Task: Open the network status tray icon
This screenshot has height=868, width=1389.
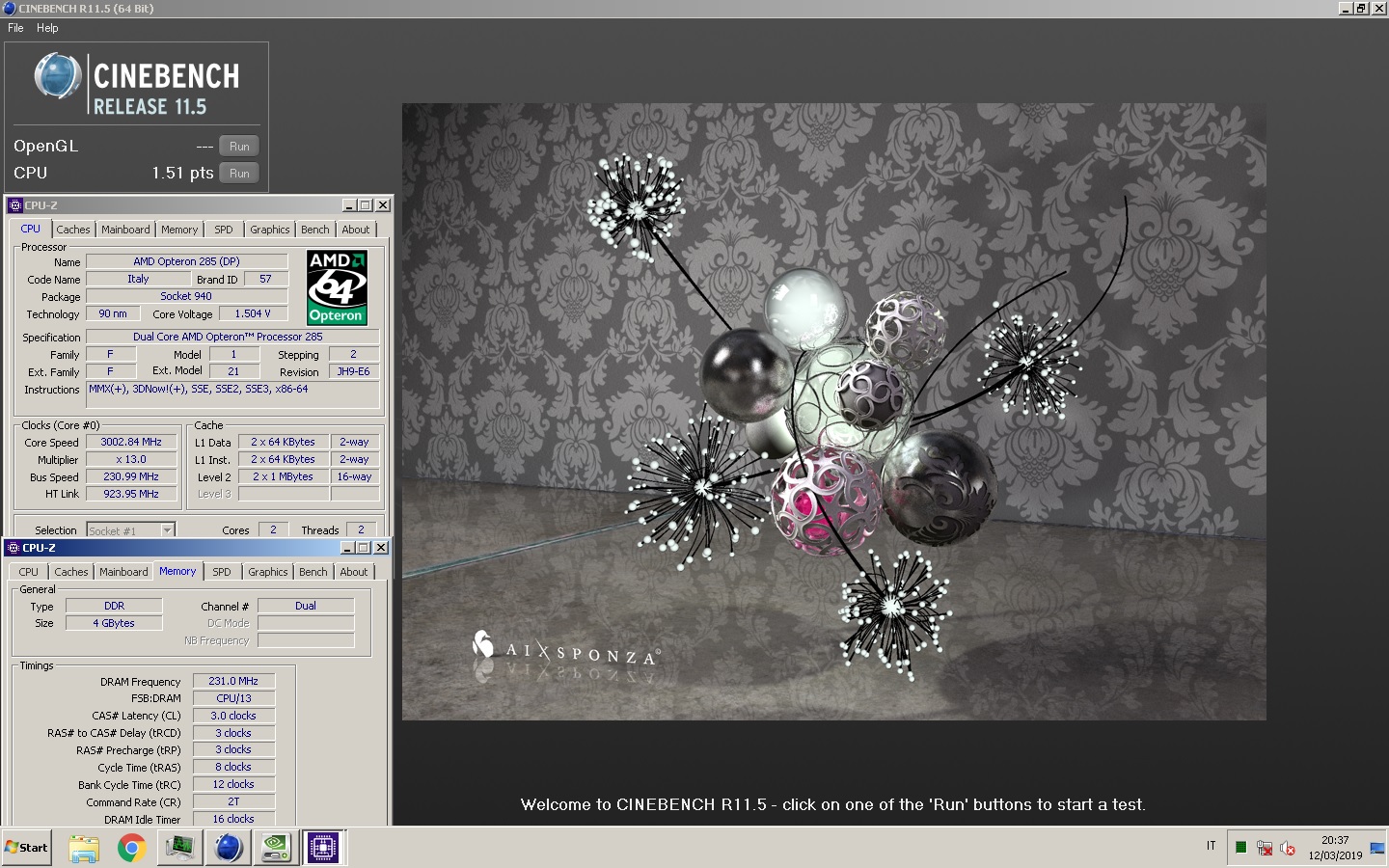Action: [x=1265, y=848]
